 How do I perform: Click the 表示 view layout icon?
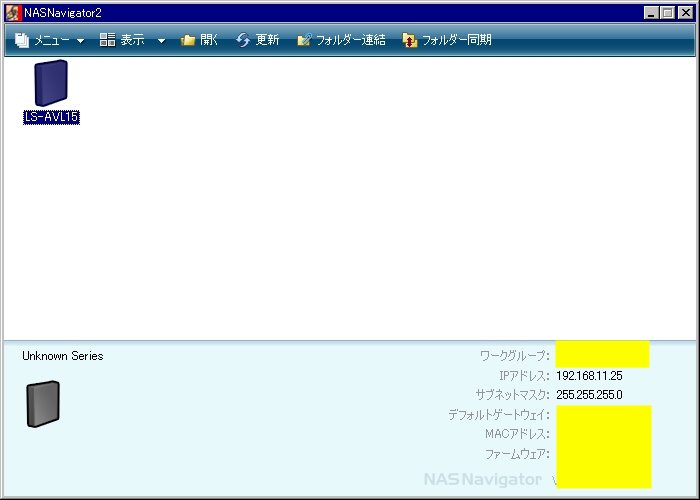(107, 40)
